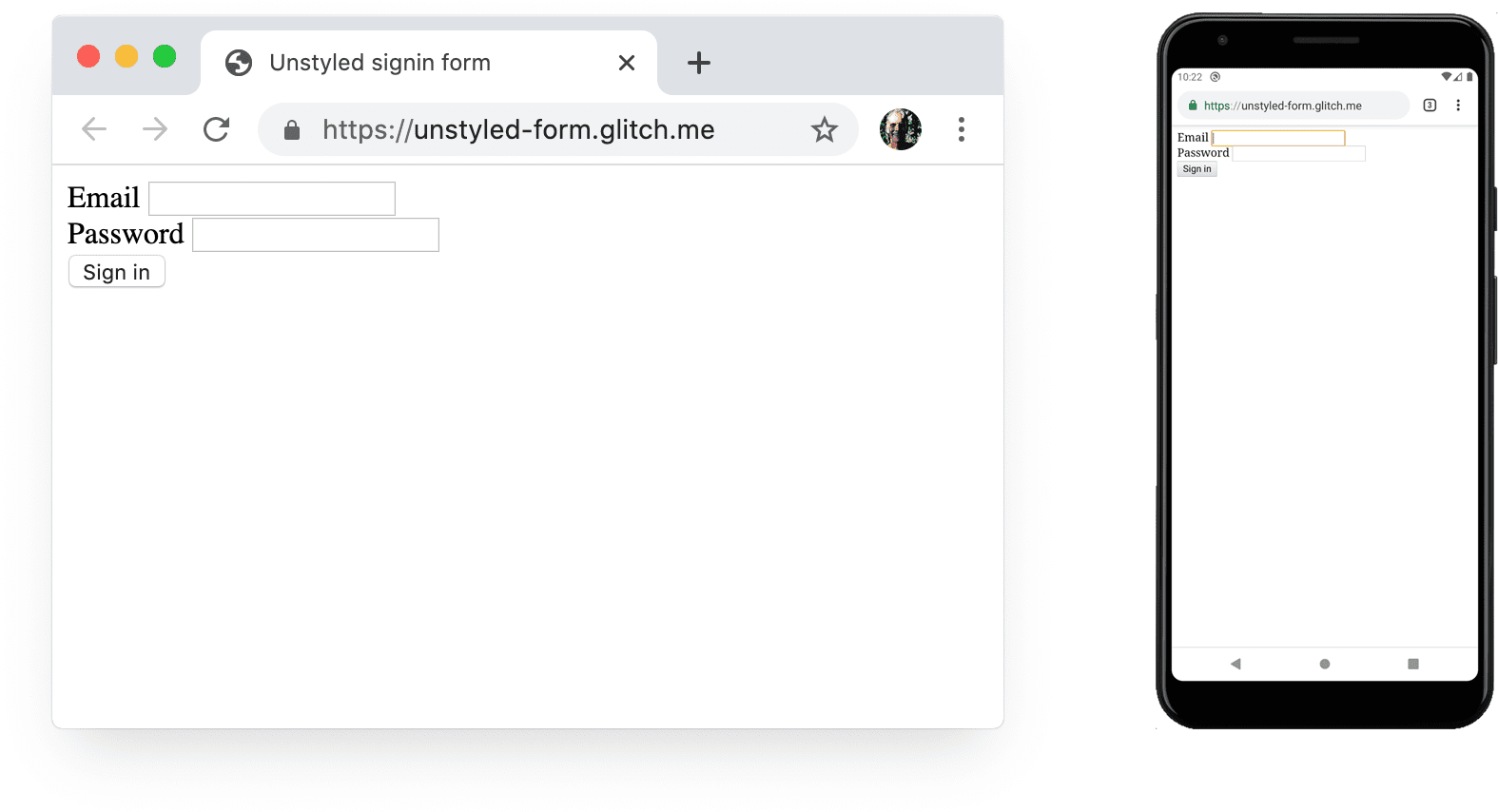Reload the page with the refresh icon
Image resolution: width=1498 pixels, height=812 pixels.
(x=216, y=129)
